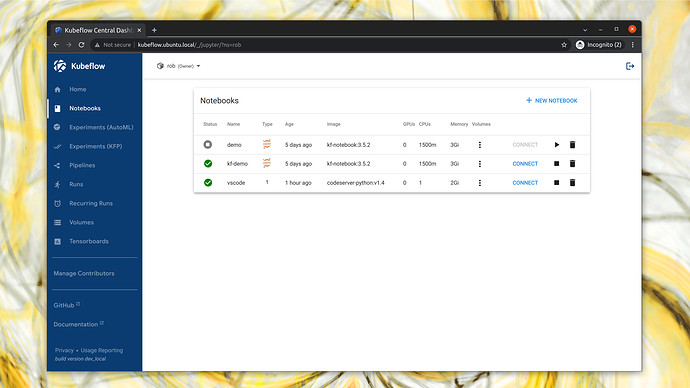Image resolution: width=690 pixels, height=388 pixels.
Task: Open Manage Contributors
Action: click(x=84, y=273)
